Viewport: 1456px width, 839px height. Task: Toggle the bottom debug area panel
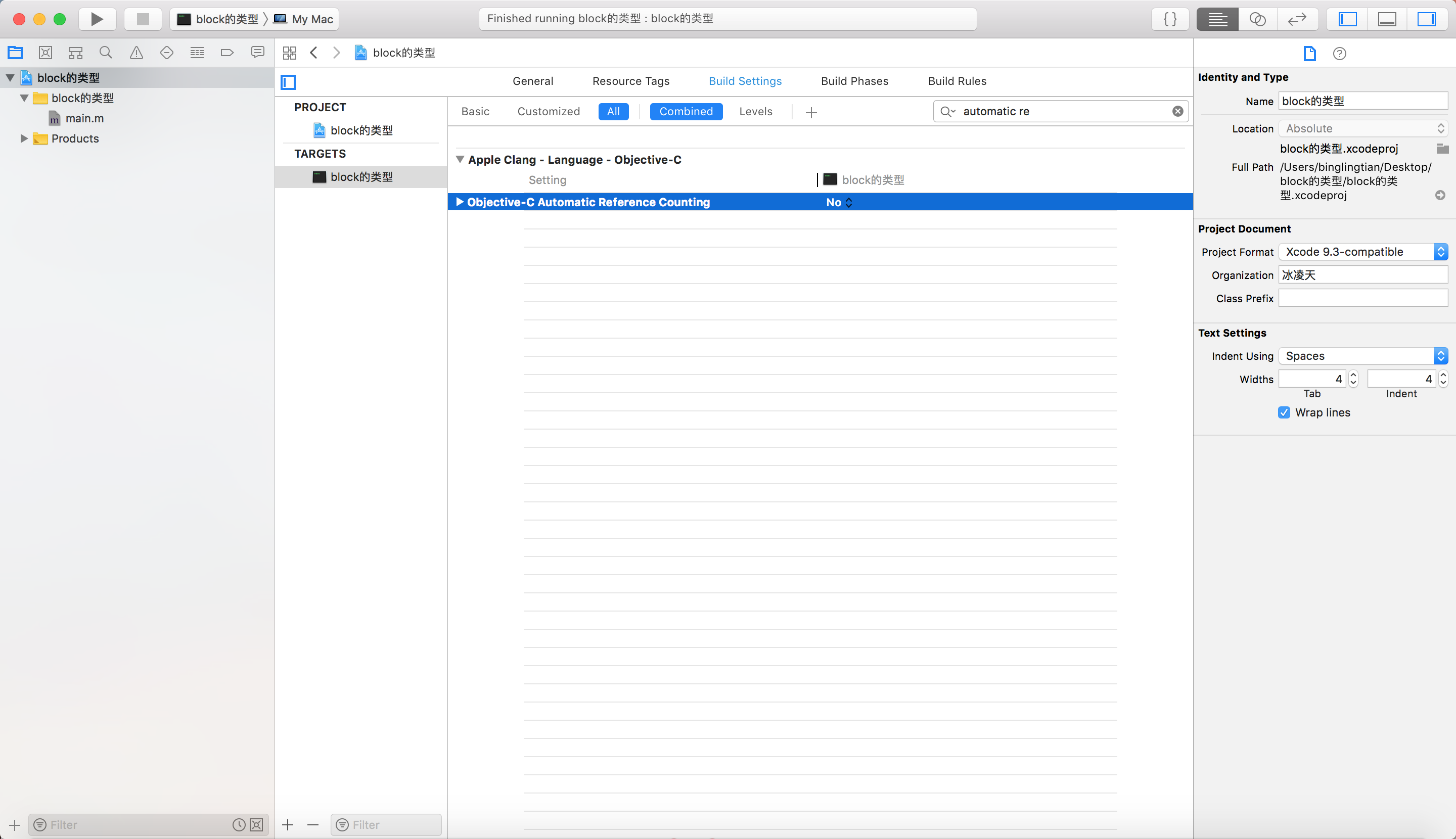1387,19
